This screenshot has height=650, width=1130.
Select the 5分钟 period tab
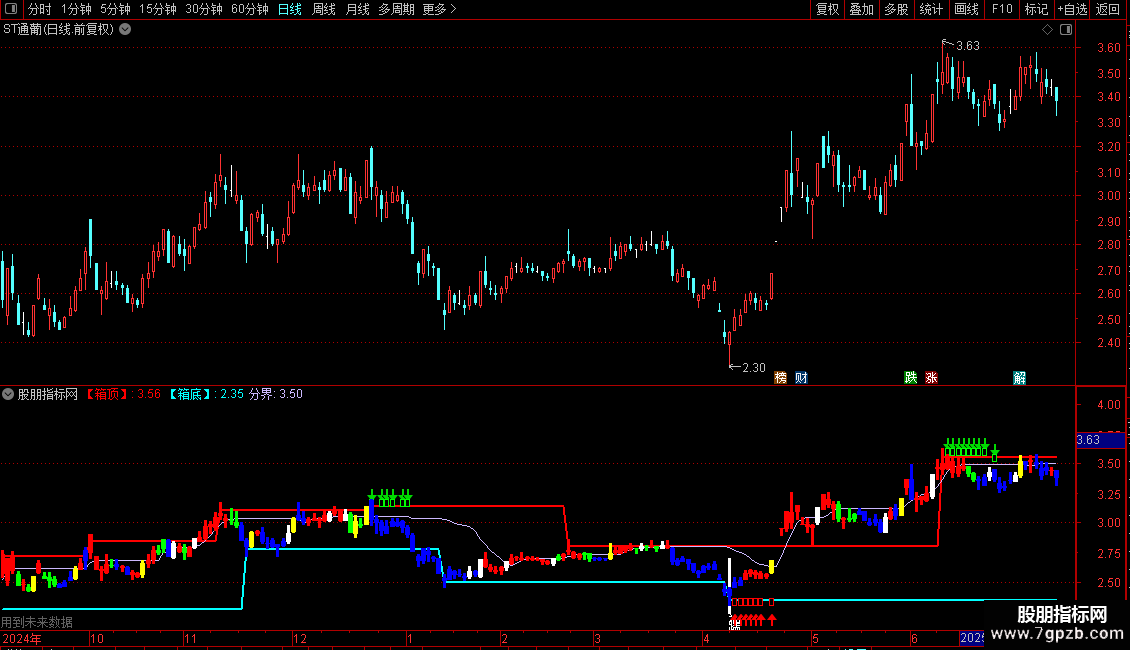click(x=115, y=9)
